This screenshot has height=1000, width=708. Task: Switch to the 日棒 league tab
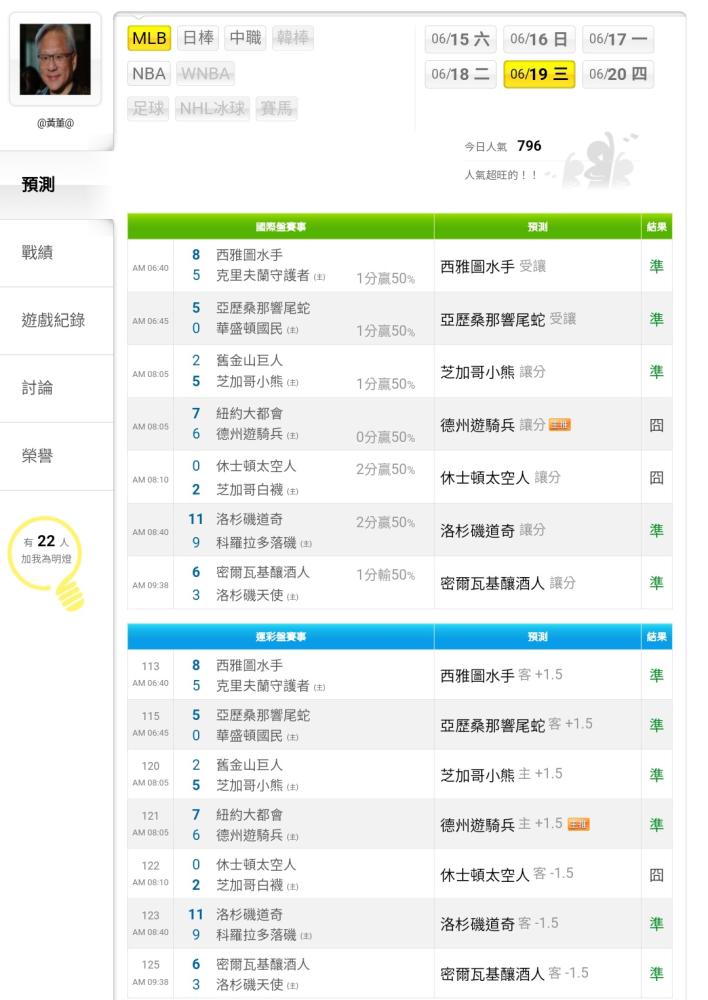[198, 38]
